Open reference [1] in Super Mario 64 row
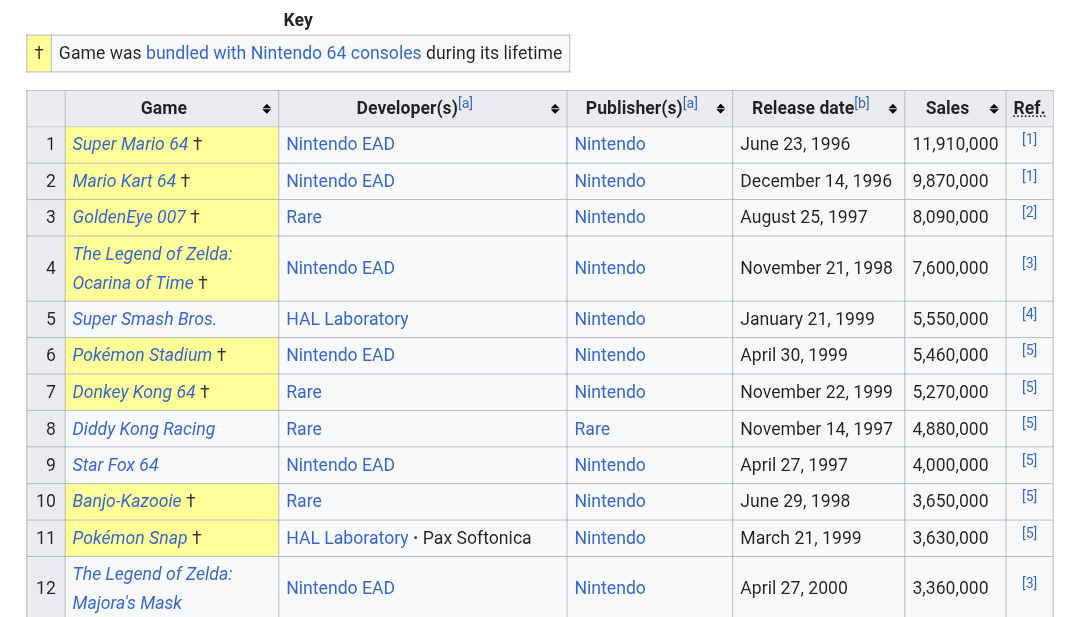Image resolution: width=1080 pixels, height=617 pixels. [1029, 139]
